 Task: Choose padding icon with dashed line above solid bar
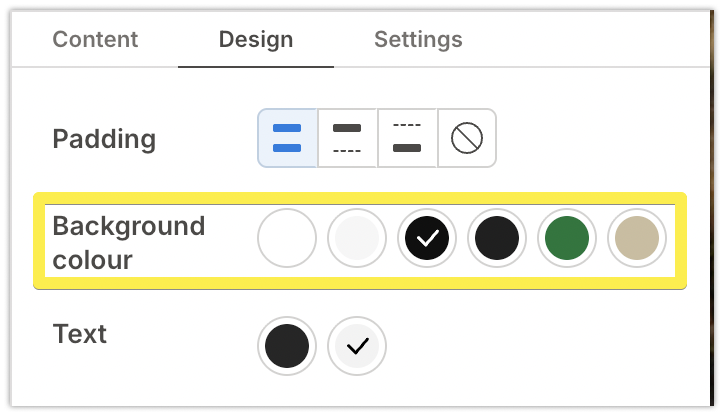click(x=407, y=138)
